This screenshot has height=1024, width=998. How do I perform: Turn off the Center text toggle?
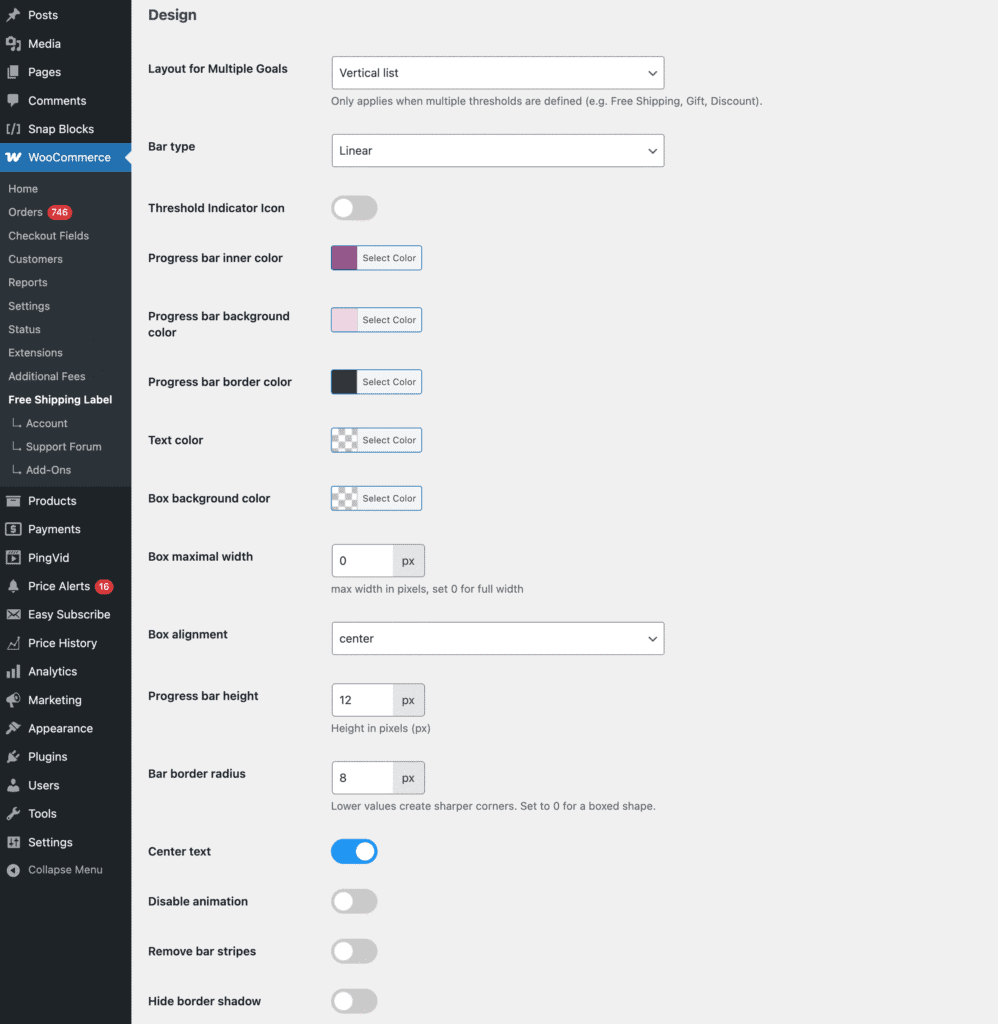(x=354, y=851)
